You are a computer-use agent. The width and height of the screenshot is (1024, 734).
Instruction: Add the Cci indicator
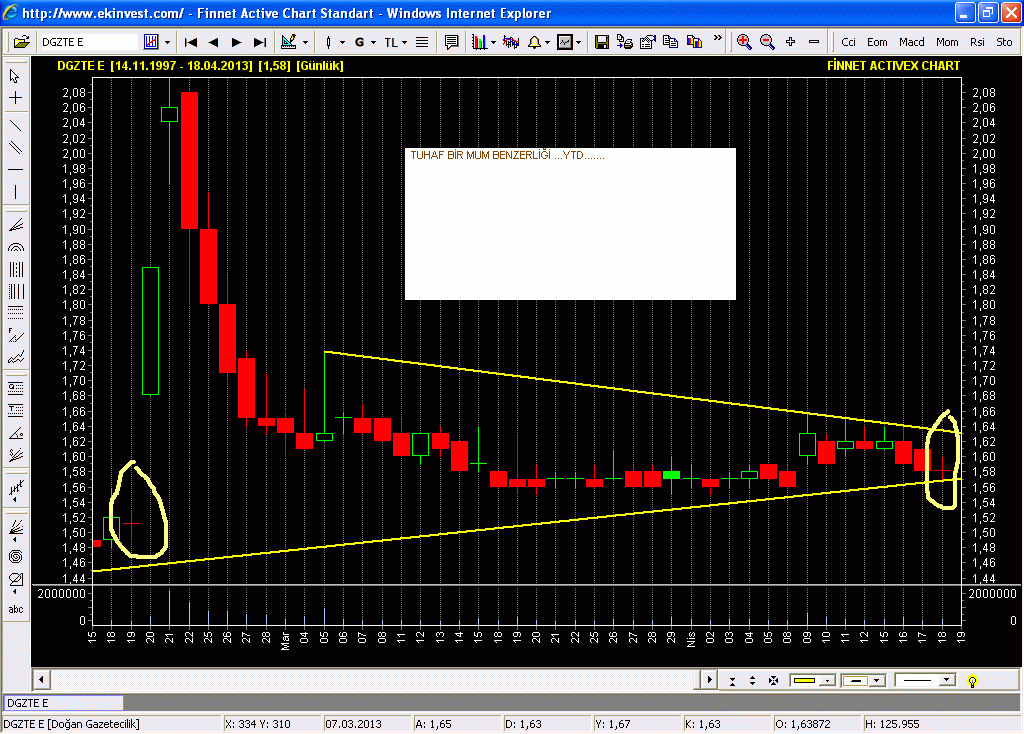[848, 42]
